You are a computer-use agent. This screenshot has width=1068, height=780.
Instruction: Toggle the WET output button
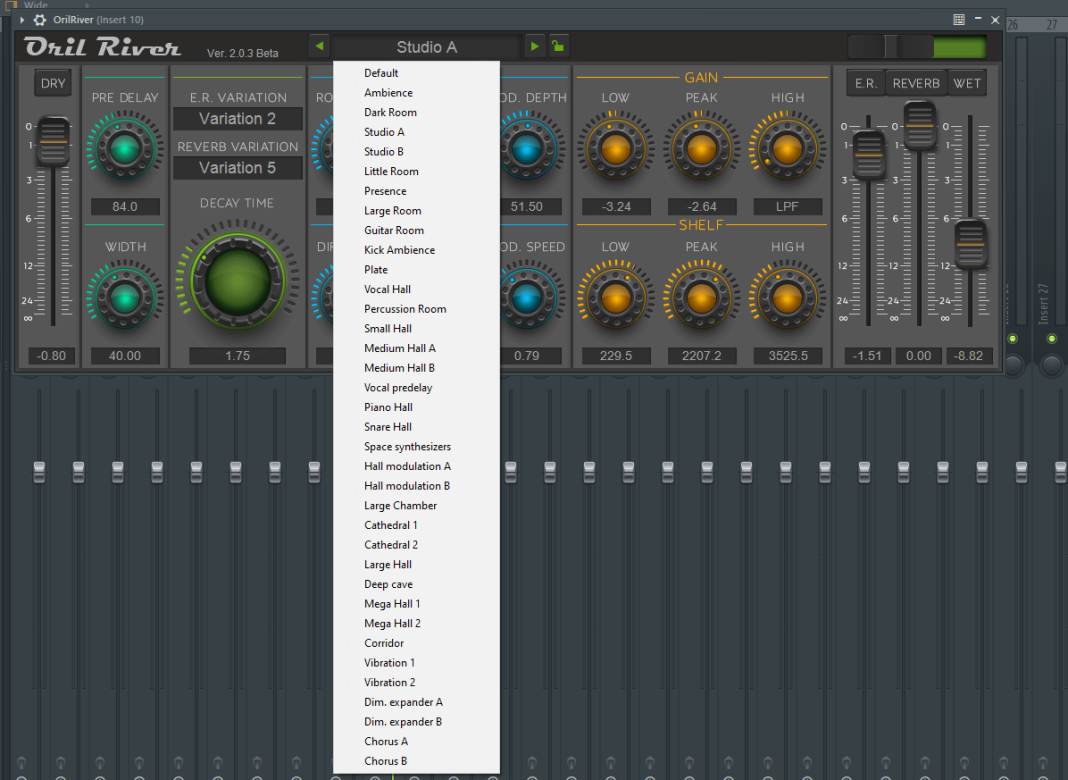point(967,83)
